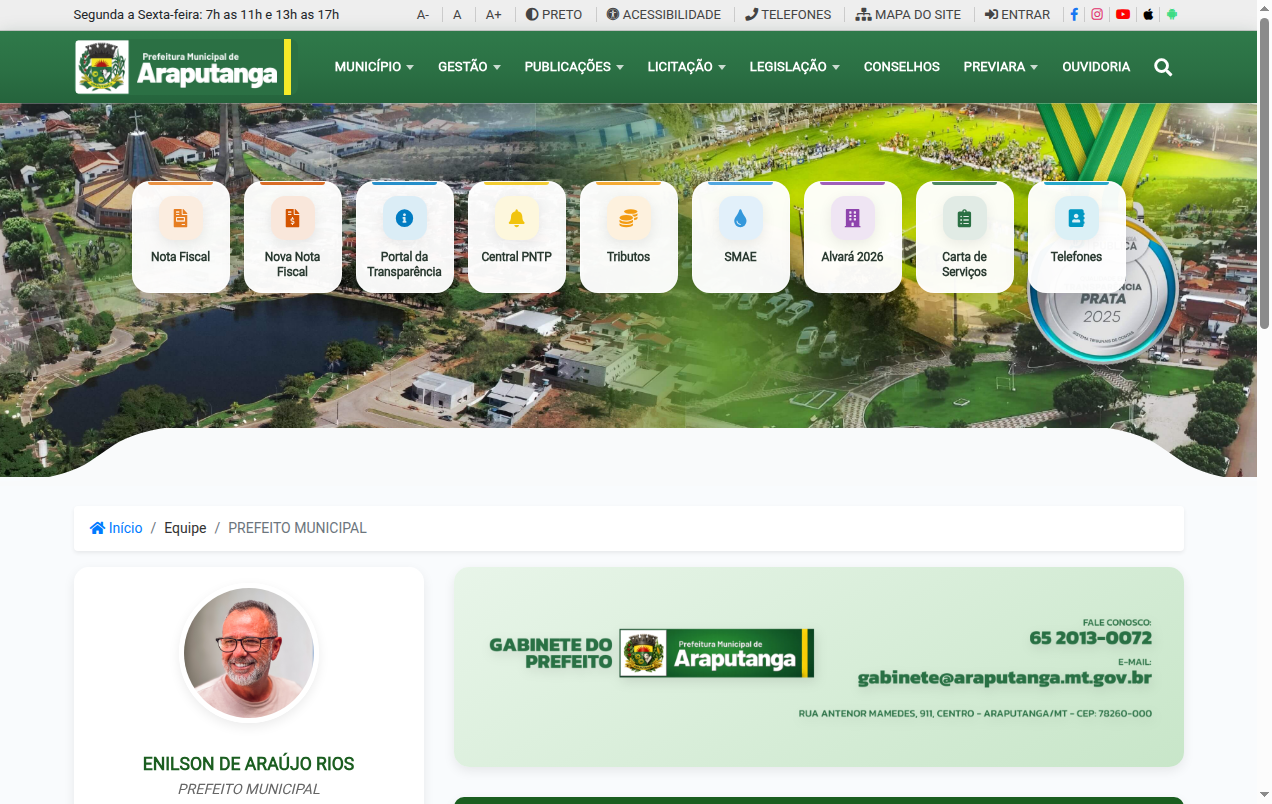Click the Prata 2025 medal image
The height and width of the screenshot is (804, 1272).
click(x=1103, y=290)
